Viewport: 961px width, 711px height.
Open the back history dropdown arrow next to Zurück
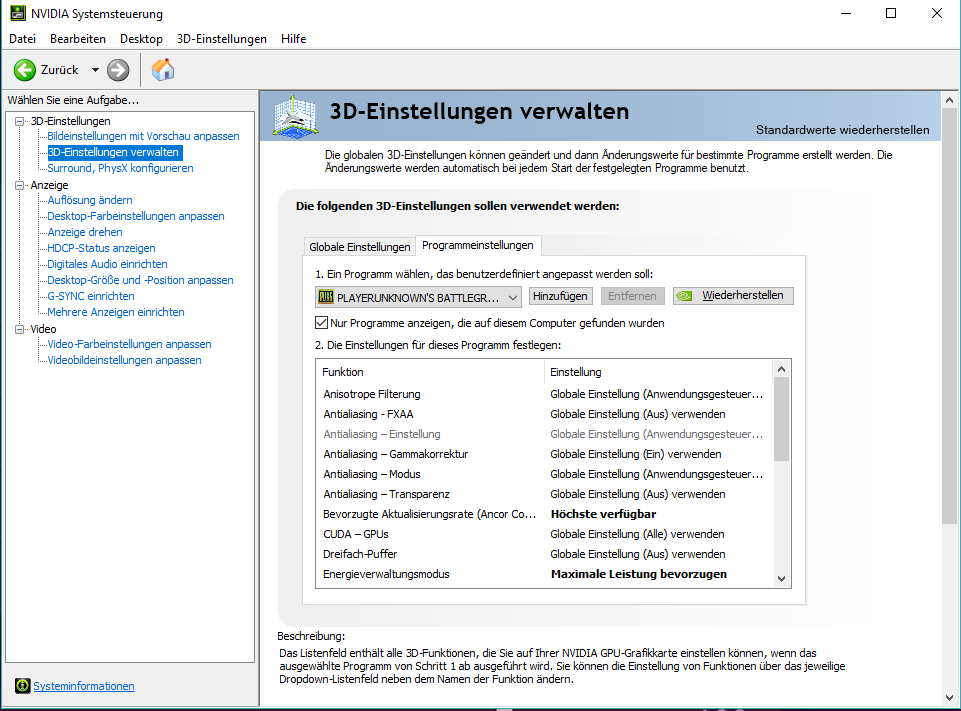click(x=95, y=70)
